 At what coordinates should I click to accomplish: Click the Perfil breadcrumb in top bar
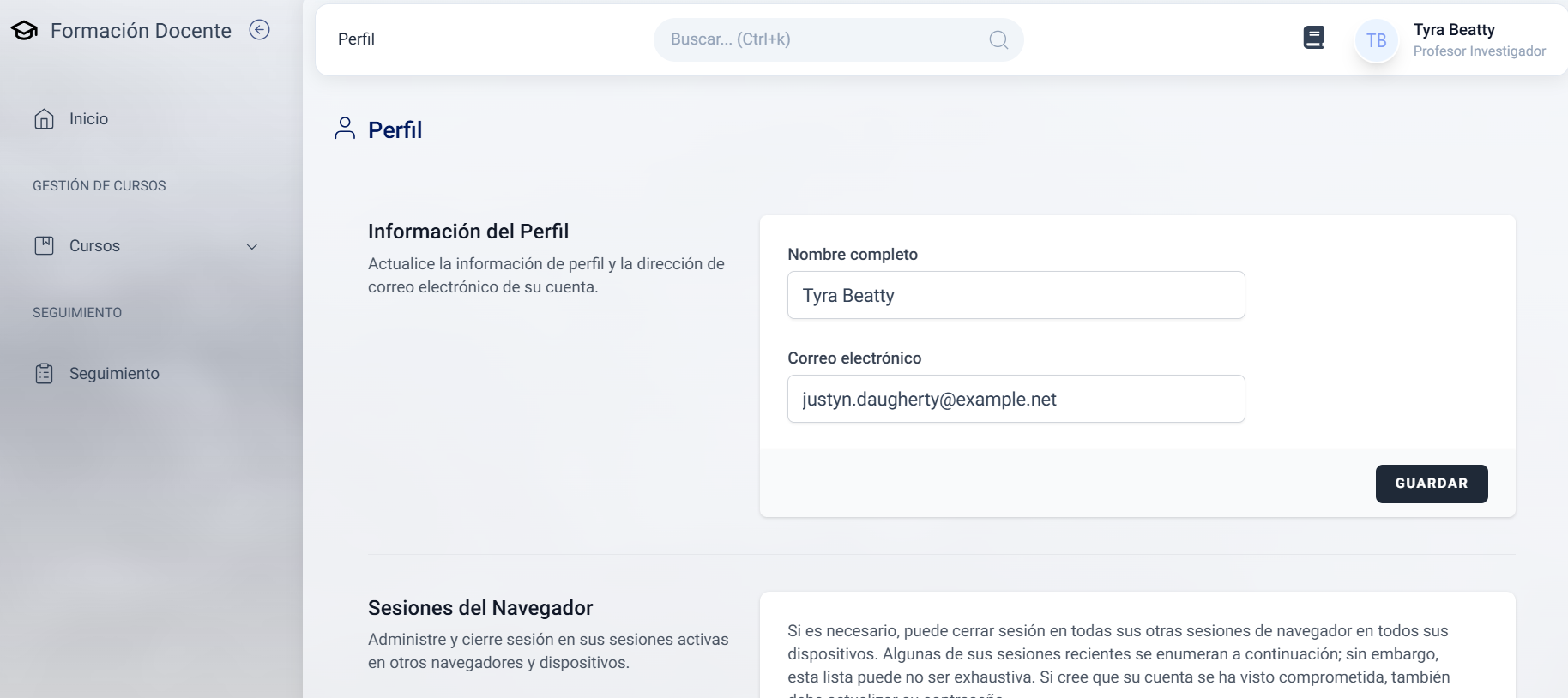[x=356, y=39]
